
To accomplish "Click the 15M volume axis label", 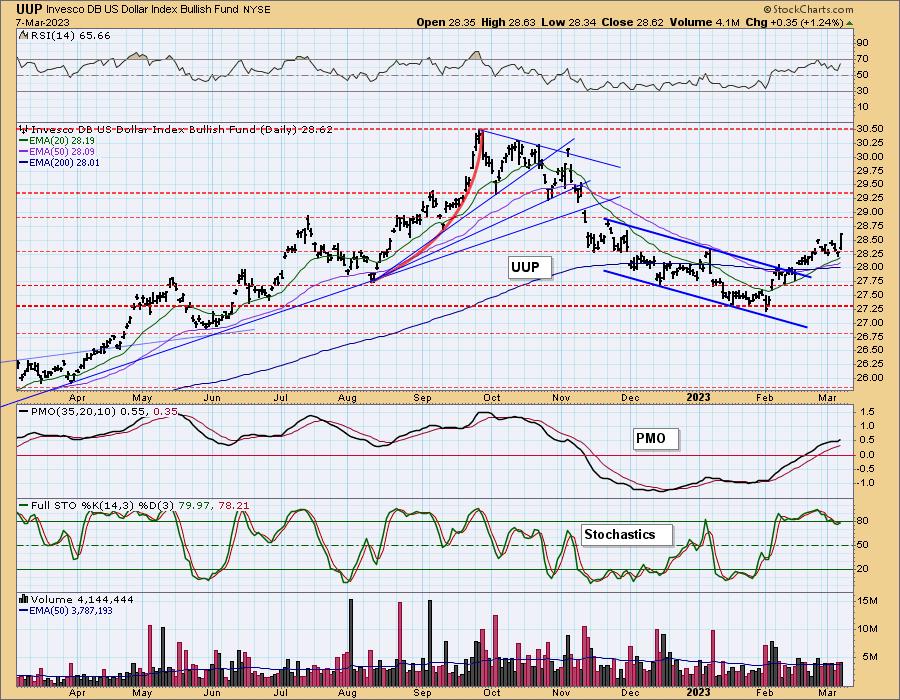I will pos(868,601).
